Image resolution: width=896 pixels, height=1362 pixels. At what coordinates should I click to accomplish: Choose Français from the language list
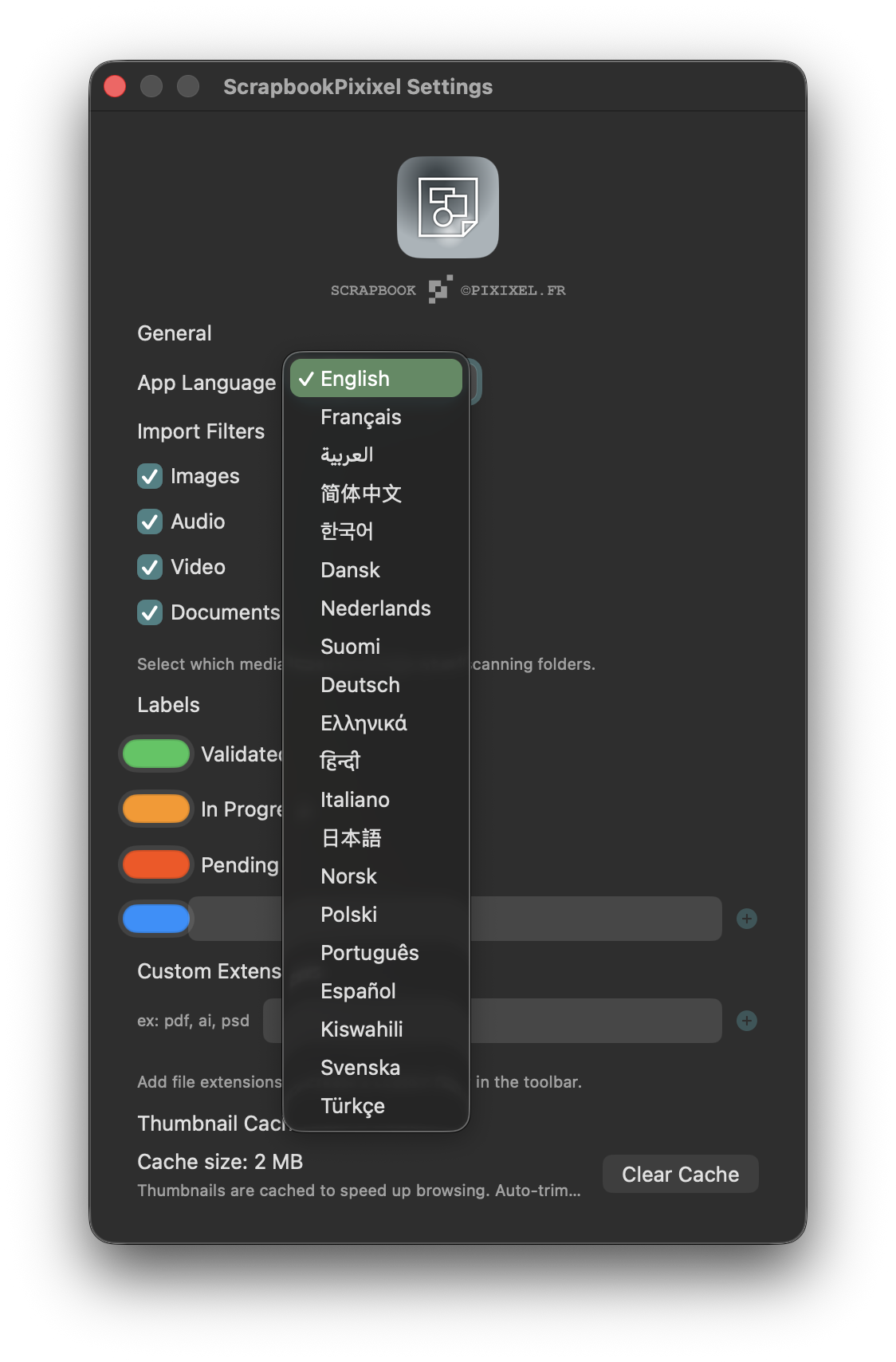(360, 417)
